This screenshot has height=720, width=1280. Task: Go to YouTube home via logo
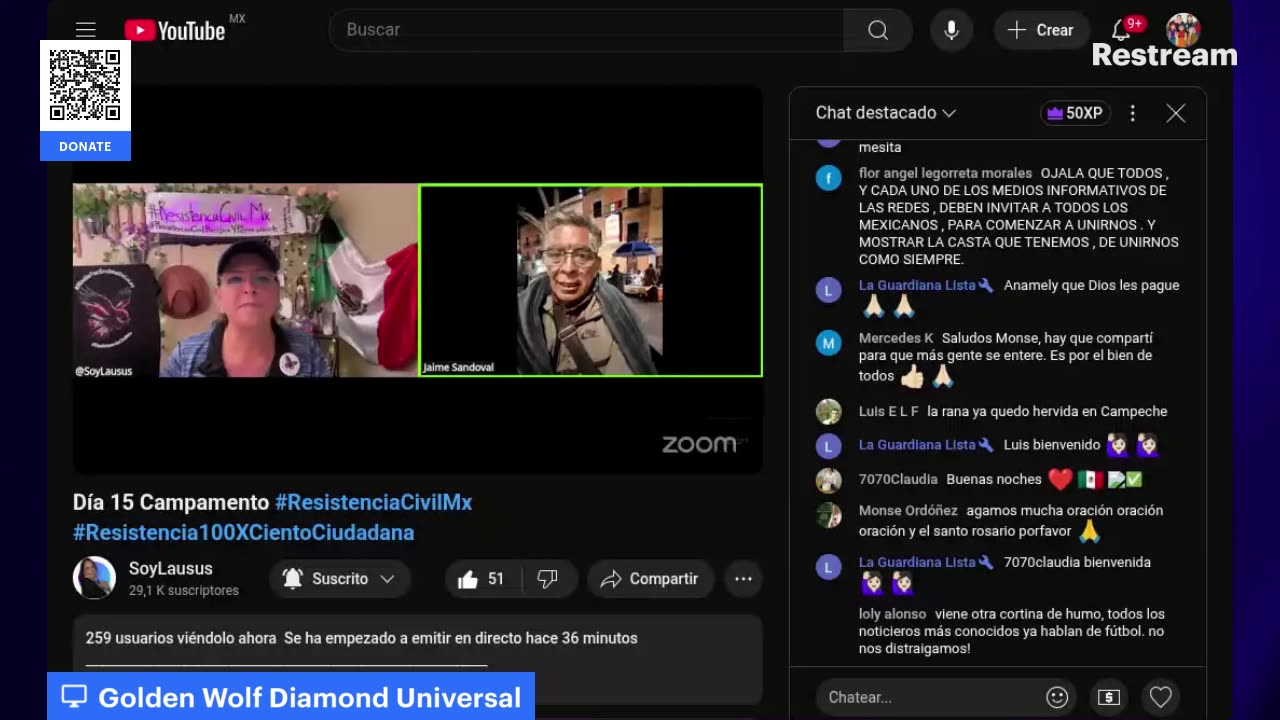click(x=175, y=30)
